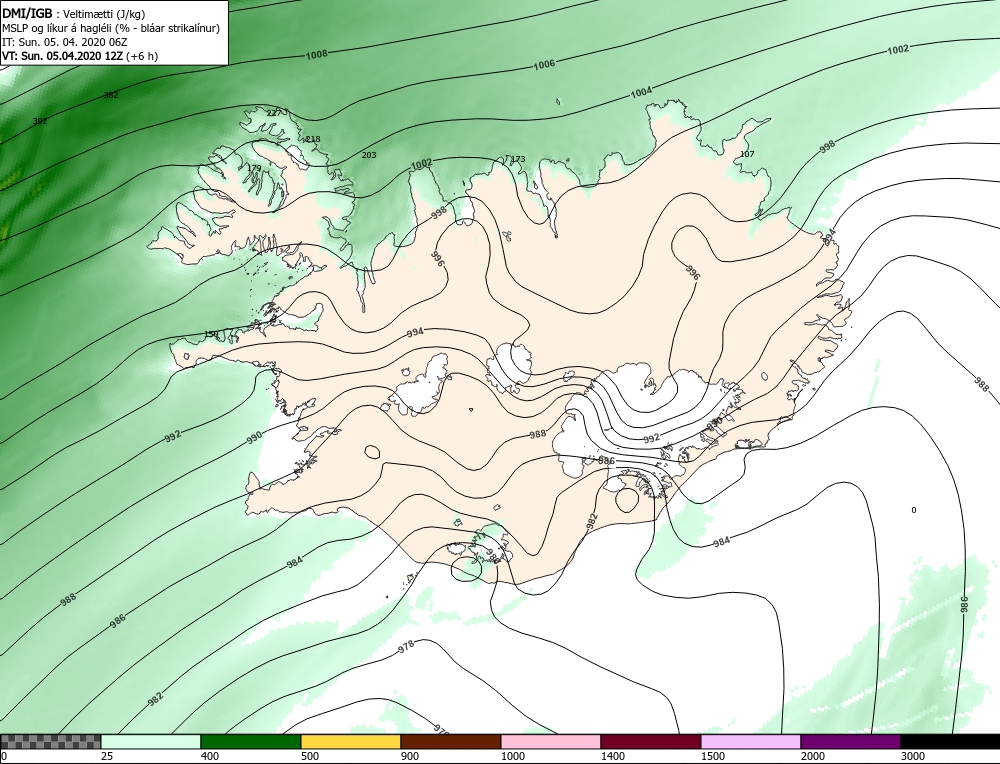Click the maroon 1400–1500 legend swatch
Viewport: 1000px width, 764px height.
[651, 742]
